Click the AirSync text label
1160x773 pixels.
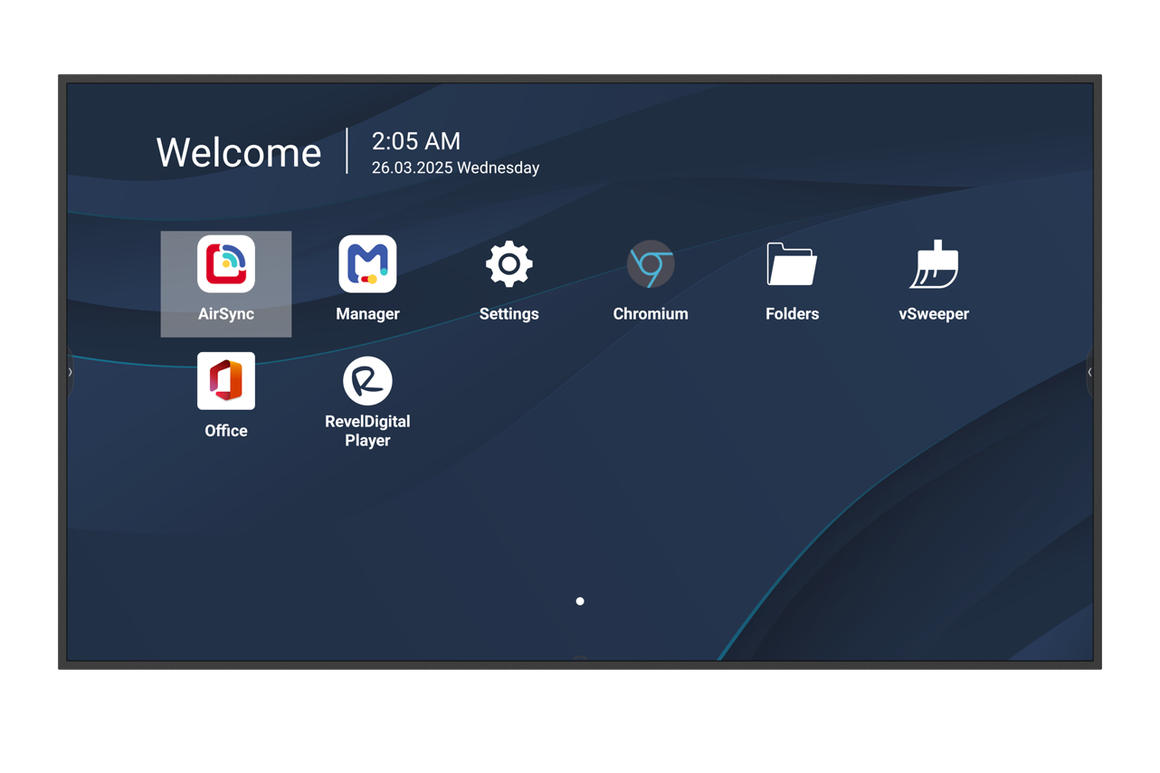coord(226,314)
